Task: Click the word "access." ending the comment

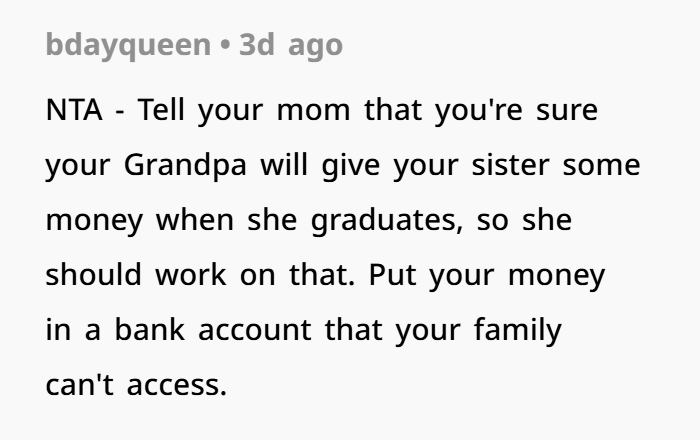Action: (177, 385)
